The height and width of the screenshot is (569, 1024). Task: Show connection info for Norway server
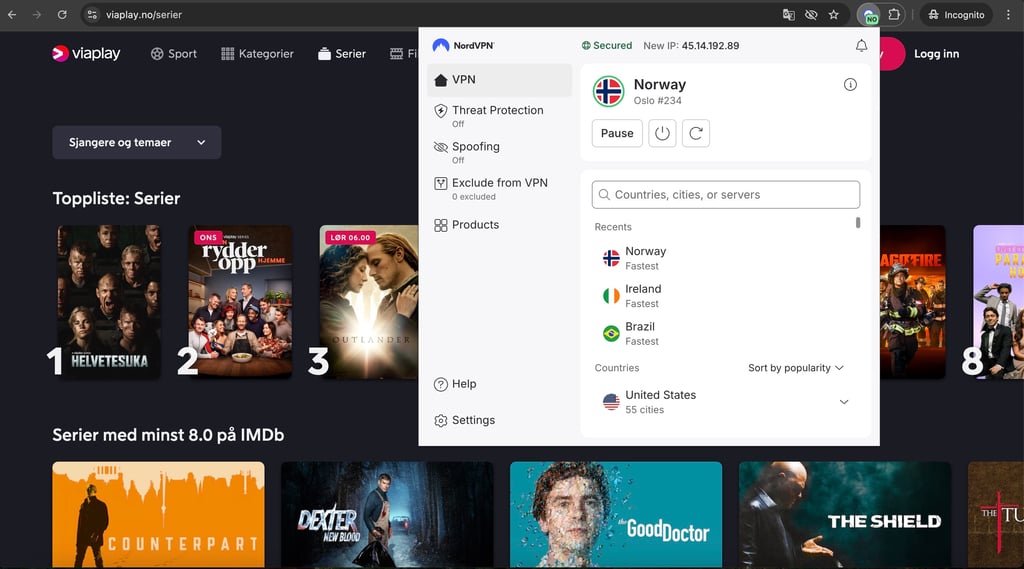pyautogui.click(x=850, y=84)
